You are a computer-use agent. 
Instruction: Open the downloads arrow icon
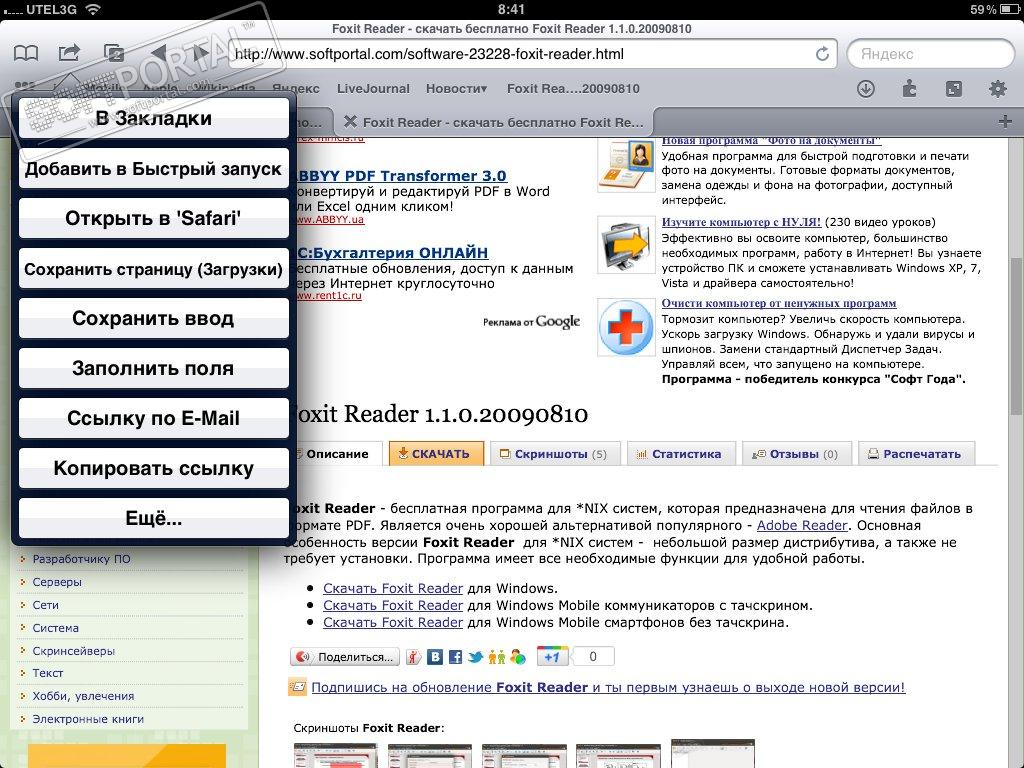866,88
